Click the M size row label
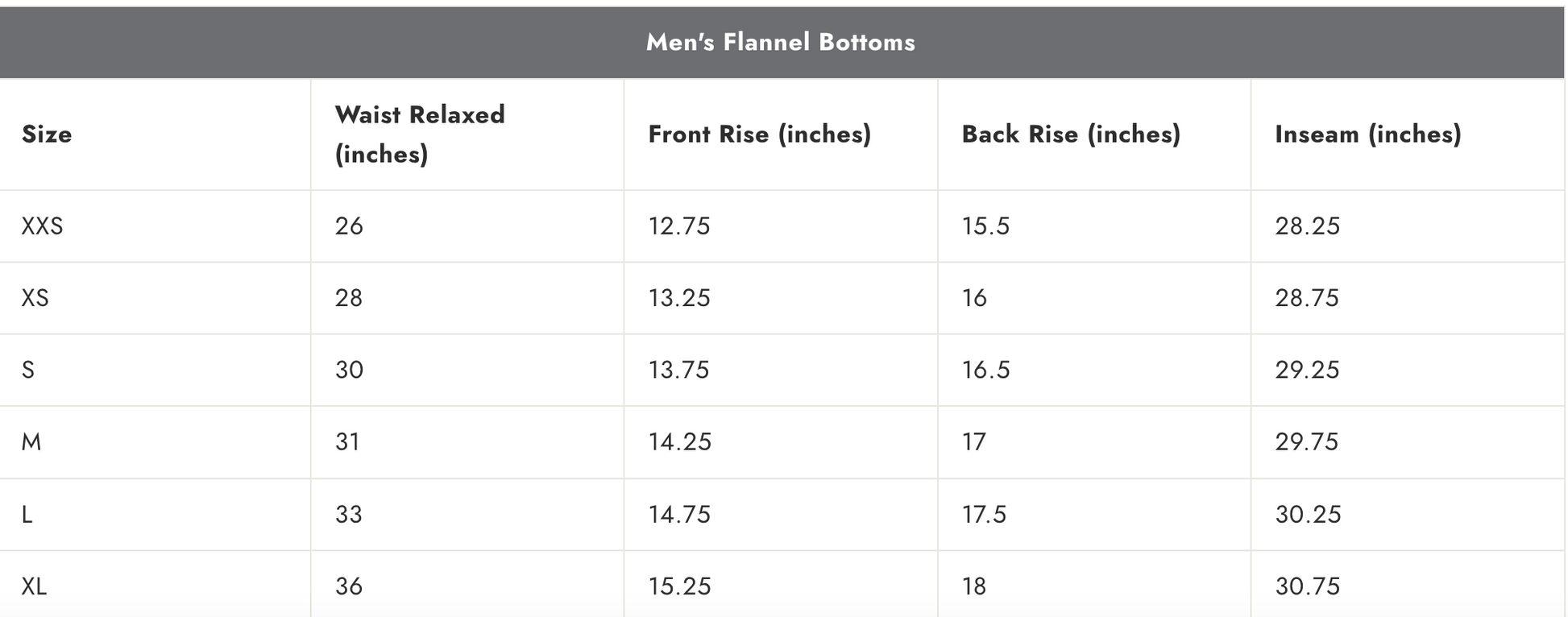The image size is (1568, 617). [x=31, y=442]
